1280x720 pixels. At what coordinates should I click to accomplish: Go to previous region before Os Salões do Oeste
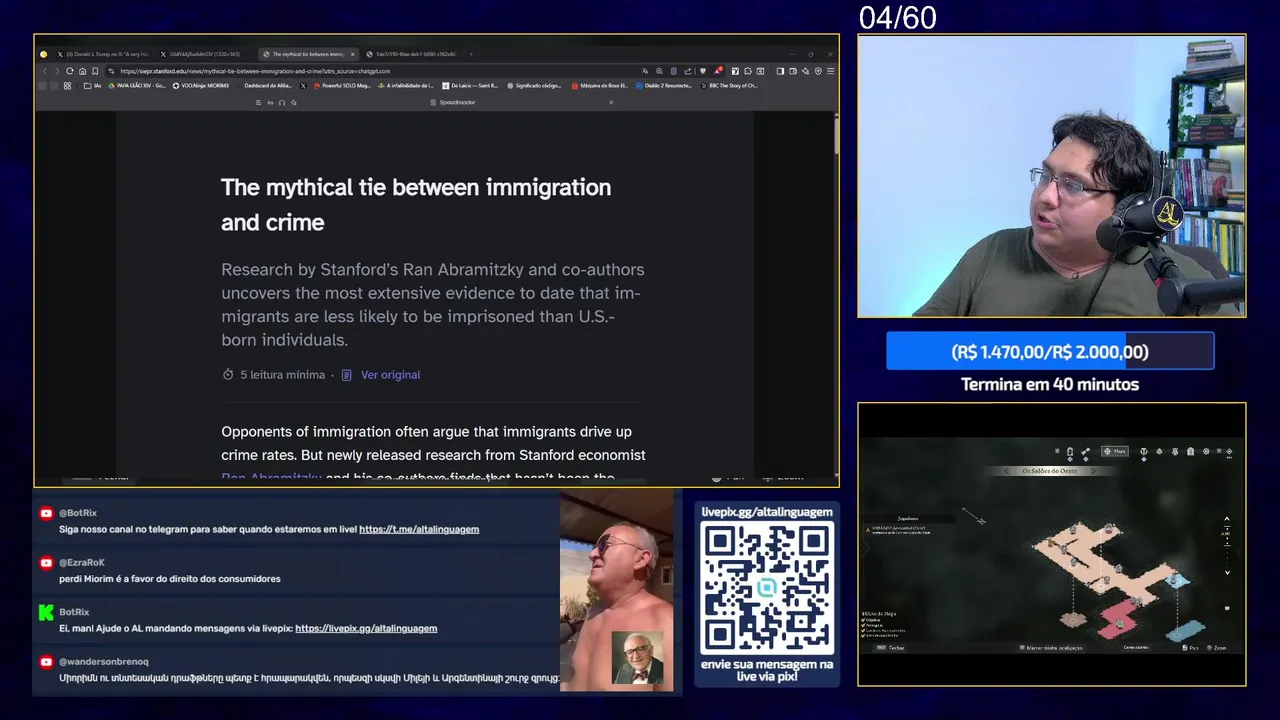tap(1006, 471)
